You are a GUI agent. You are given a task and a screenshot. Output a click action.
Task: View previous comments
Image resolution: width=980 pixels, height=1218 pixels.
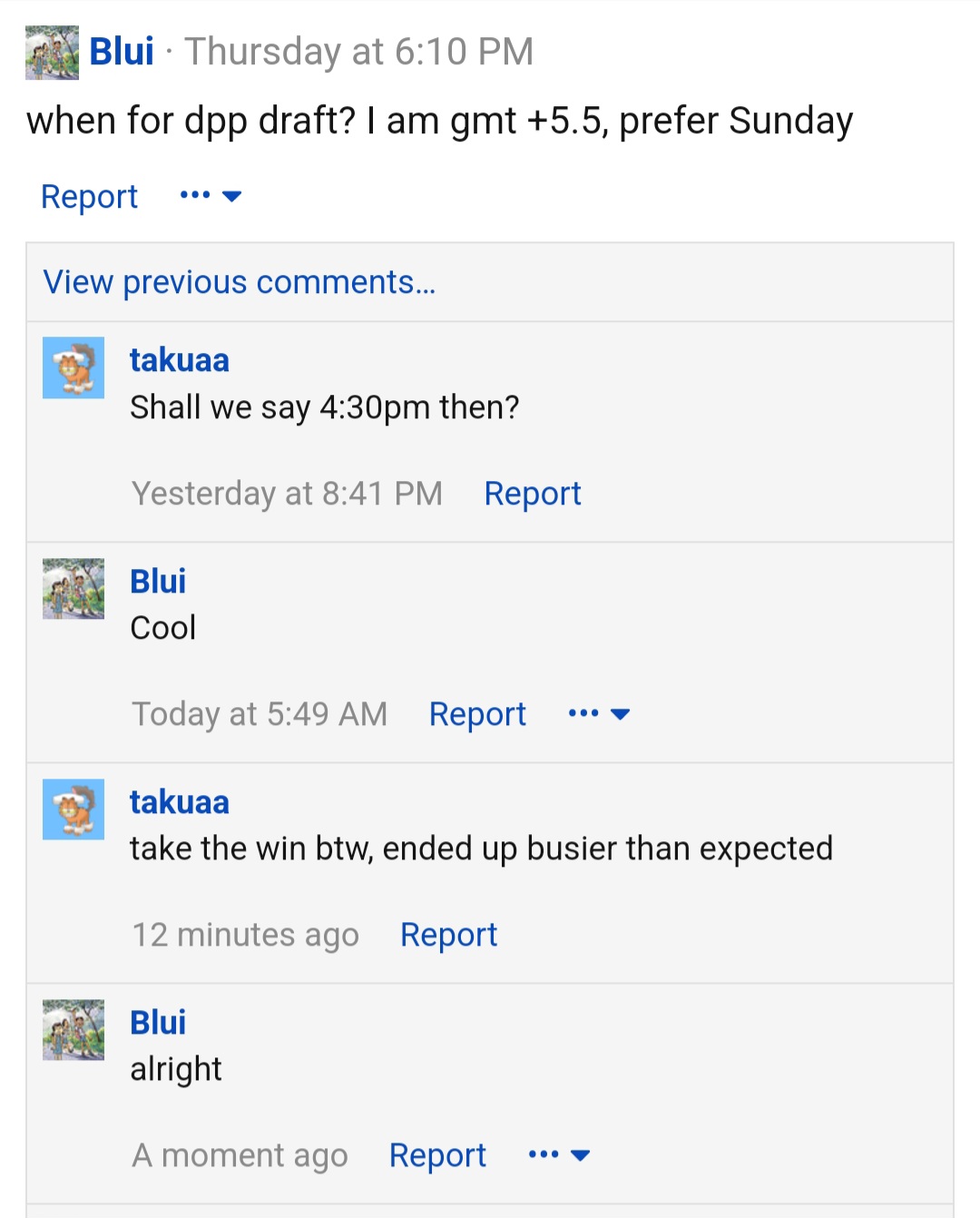pyautogui.click(x=240, y=282)
